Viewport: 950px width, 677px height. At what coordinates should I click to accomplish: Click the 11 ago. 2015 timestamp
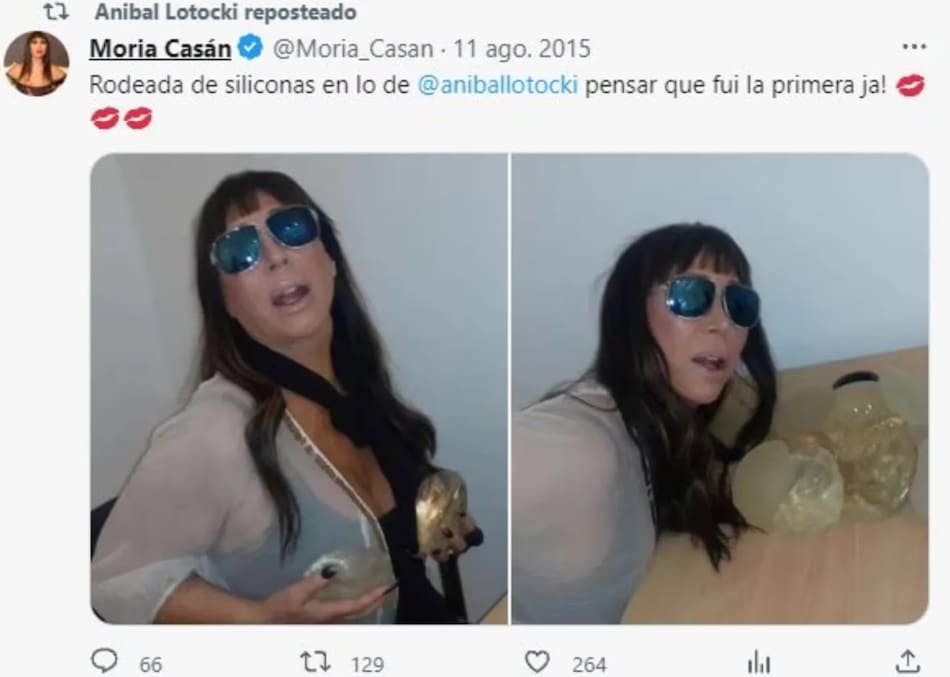click(522, 48)
